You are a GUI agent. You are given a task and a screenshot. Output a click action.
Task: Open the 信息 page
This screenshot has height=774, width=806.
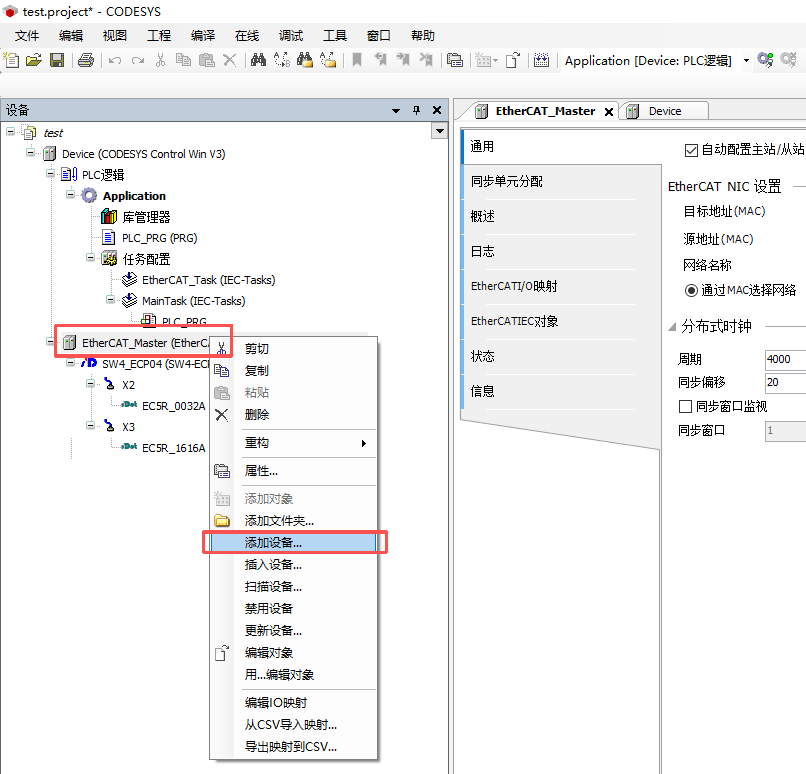click(x=561, y=391)
